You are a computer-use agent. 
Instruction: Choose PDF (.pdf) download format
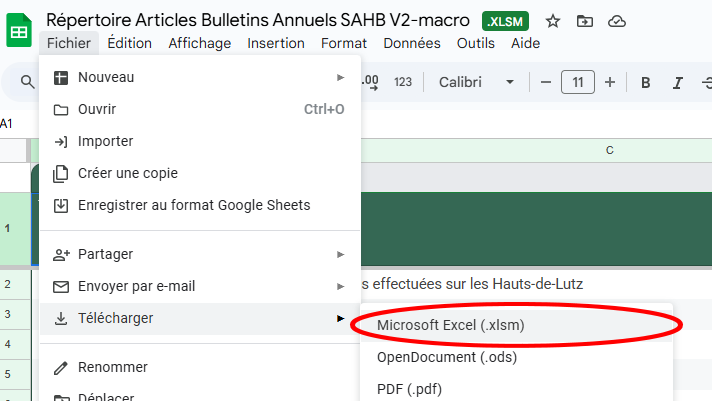(x=408, y=388)
